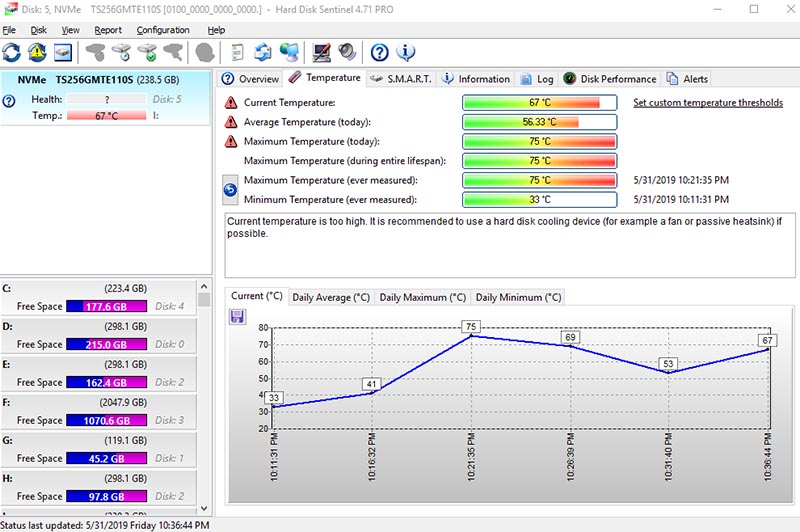Click the C: drive free space bar
This screenshot has height=532, width=800.
point(107,306)
